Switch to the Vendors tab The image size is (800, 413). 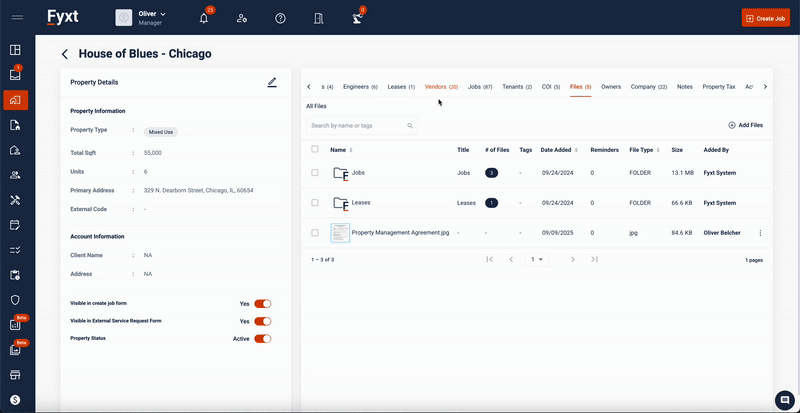441,87
